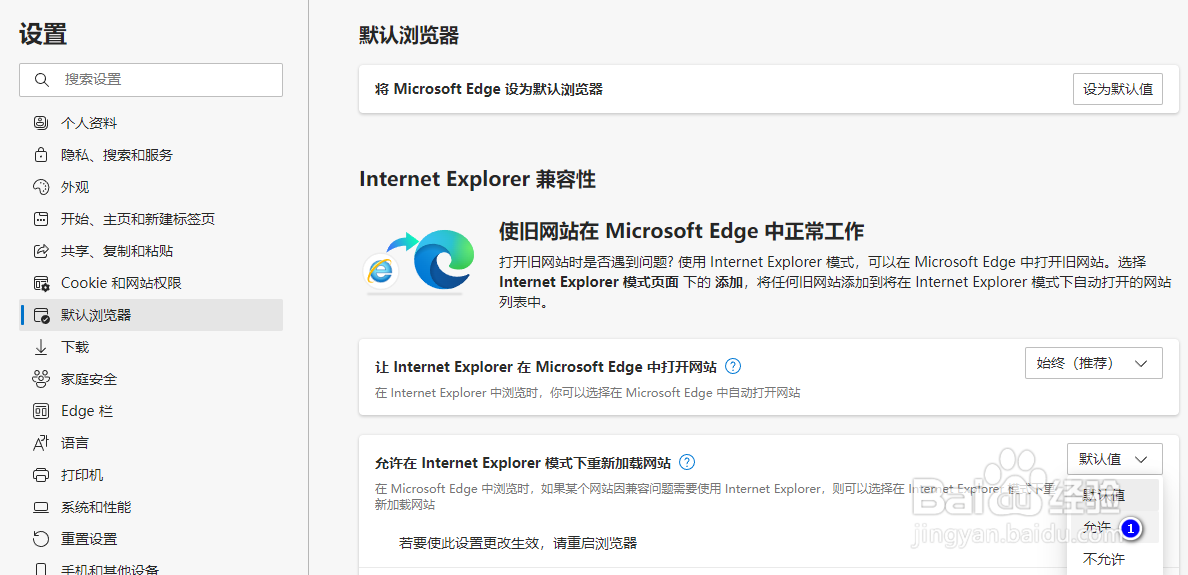Screen dimensions: 1188x575
Task: Click the Edge 栏 sidebar icon
Action: pos(41,411)
